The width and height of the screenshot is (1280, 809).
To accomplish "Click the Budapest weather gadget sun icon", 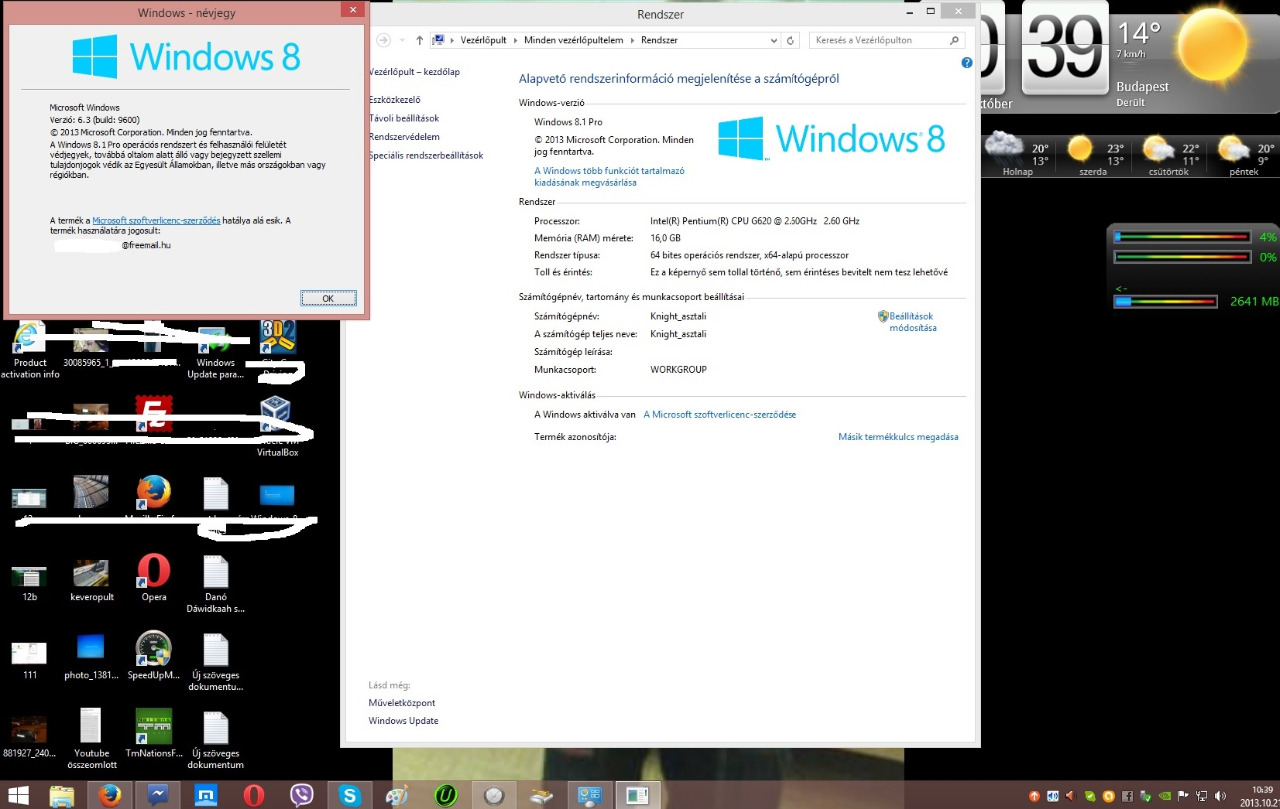I will [x=1215, y=46].
